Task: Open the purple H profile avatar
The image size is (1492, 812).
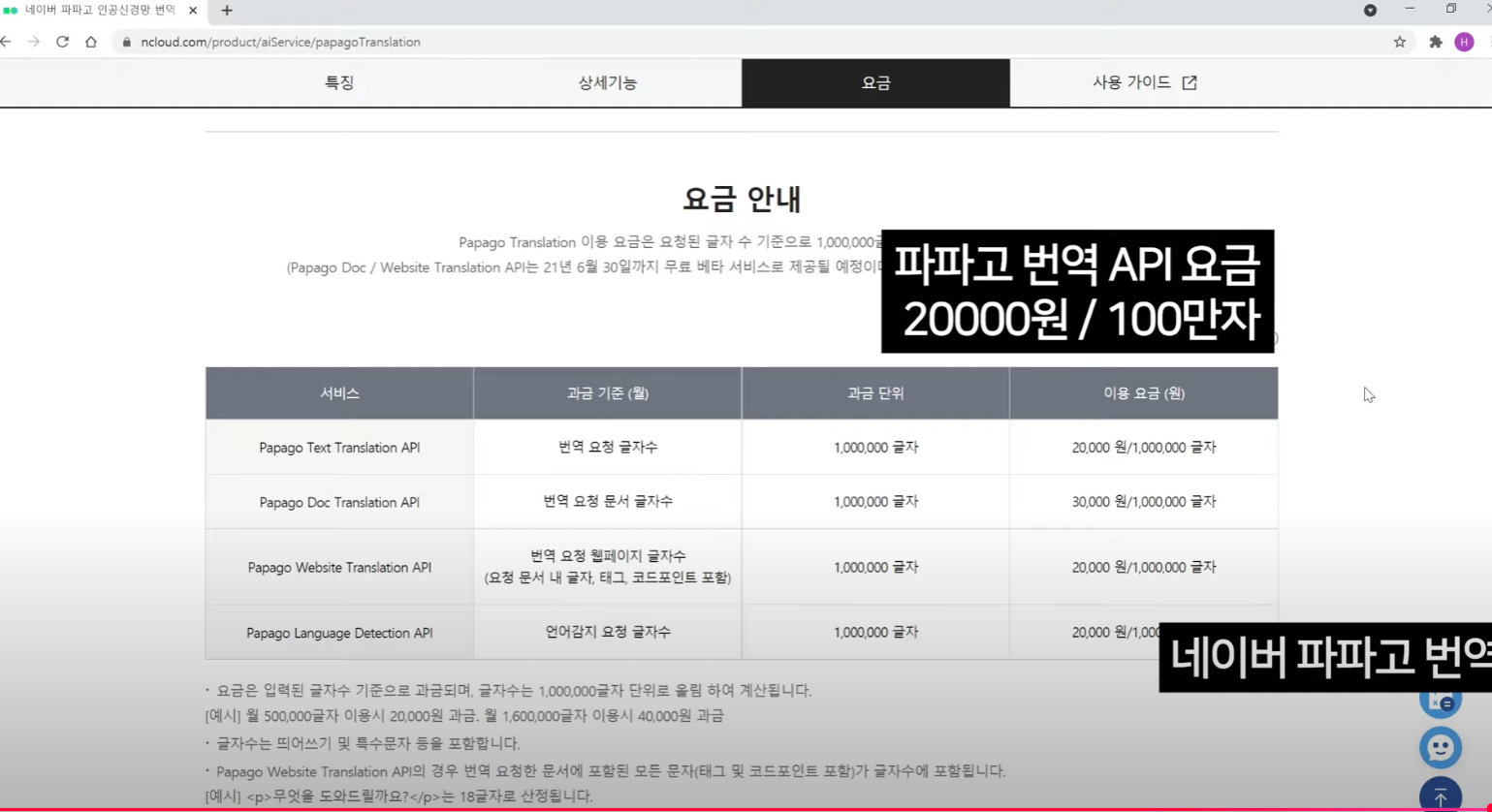Action: 1464,42
